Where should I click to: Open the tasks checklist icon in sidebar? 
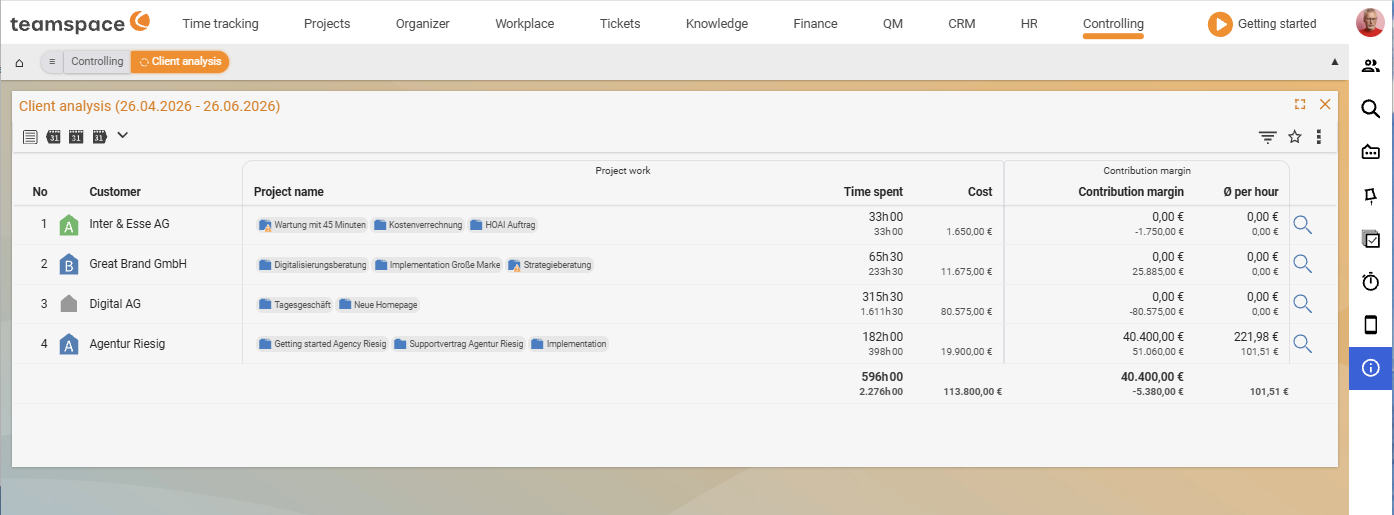point(1371,239)
